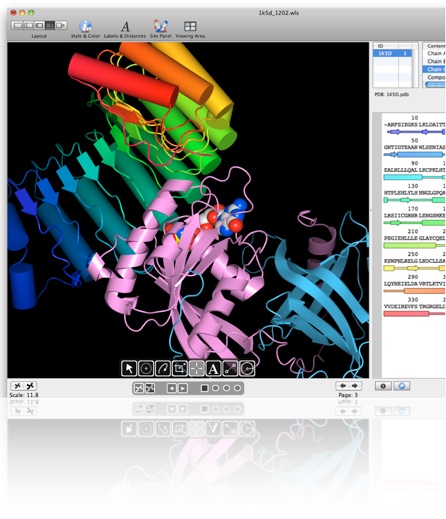446x519 pixels.
Task: Click the Scale: 11.8 readout
Action: pos(24,395)
